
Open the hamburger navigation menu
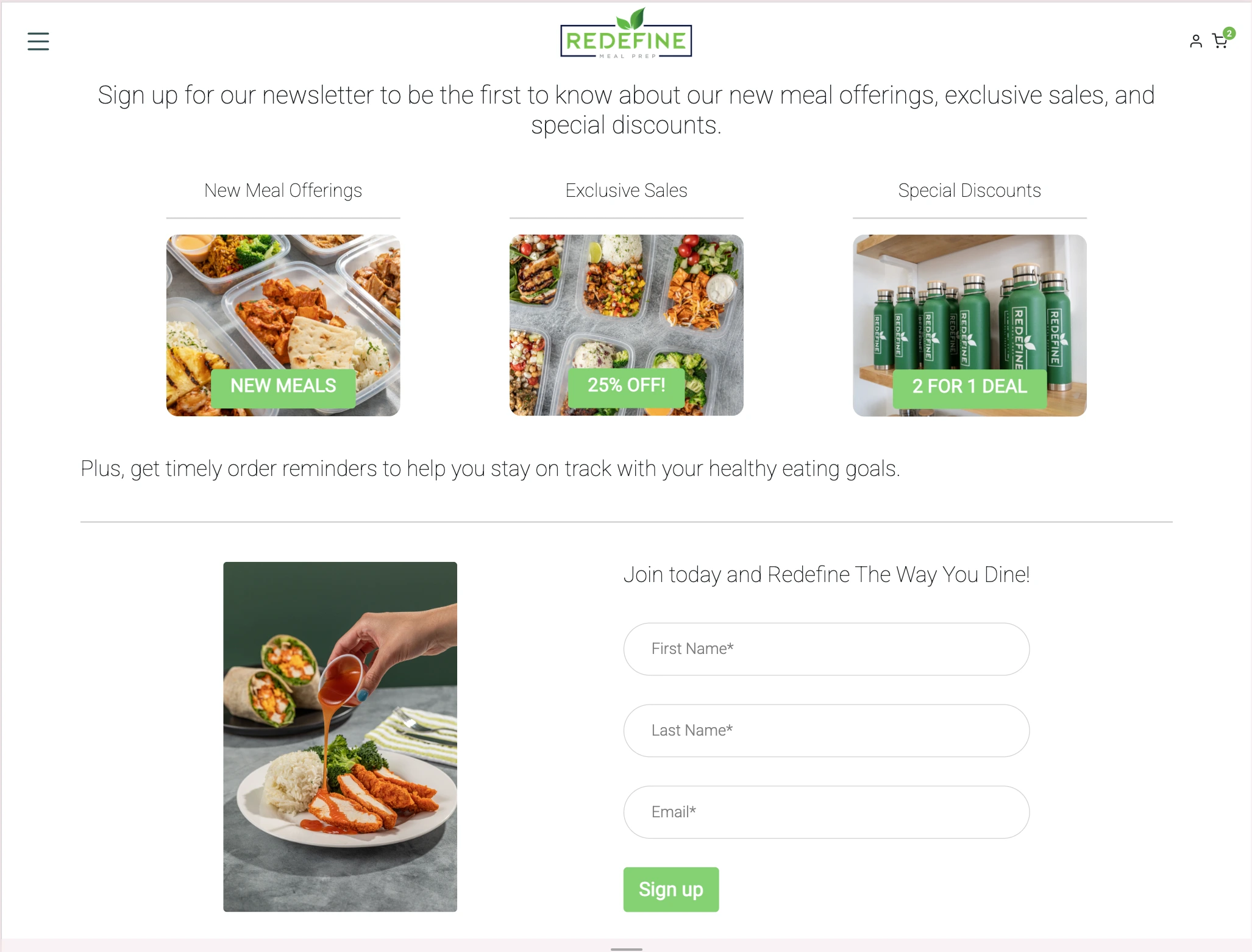click(38, 41)
